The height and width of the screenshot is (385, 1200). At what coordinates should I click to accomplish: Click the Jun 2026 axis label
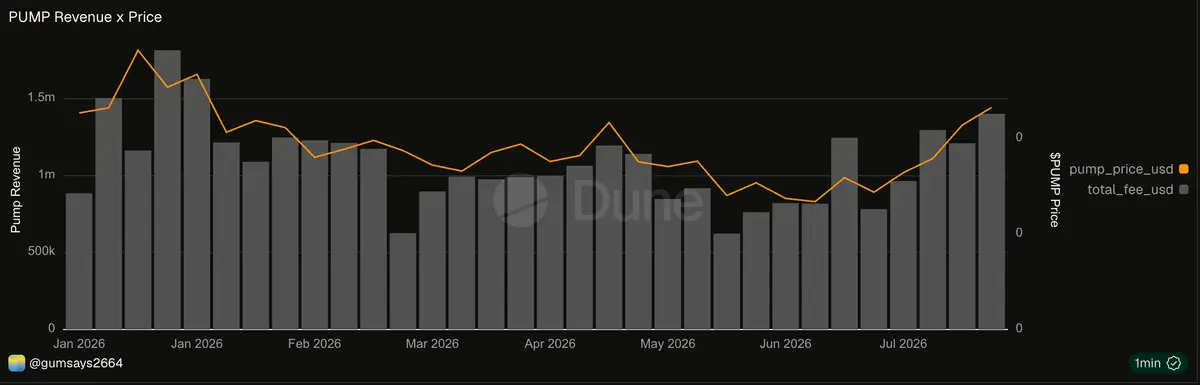(785, 343)
